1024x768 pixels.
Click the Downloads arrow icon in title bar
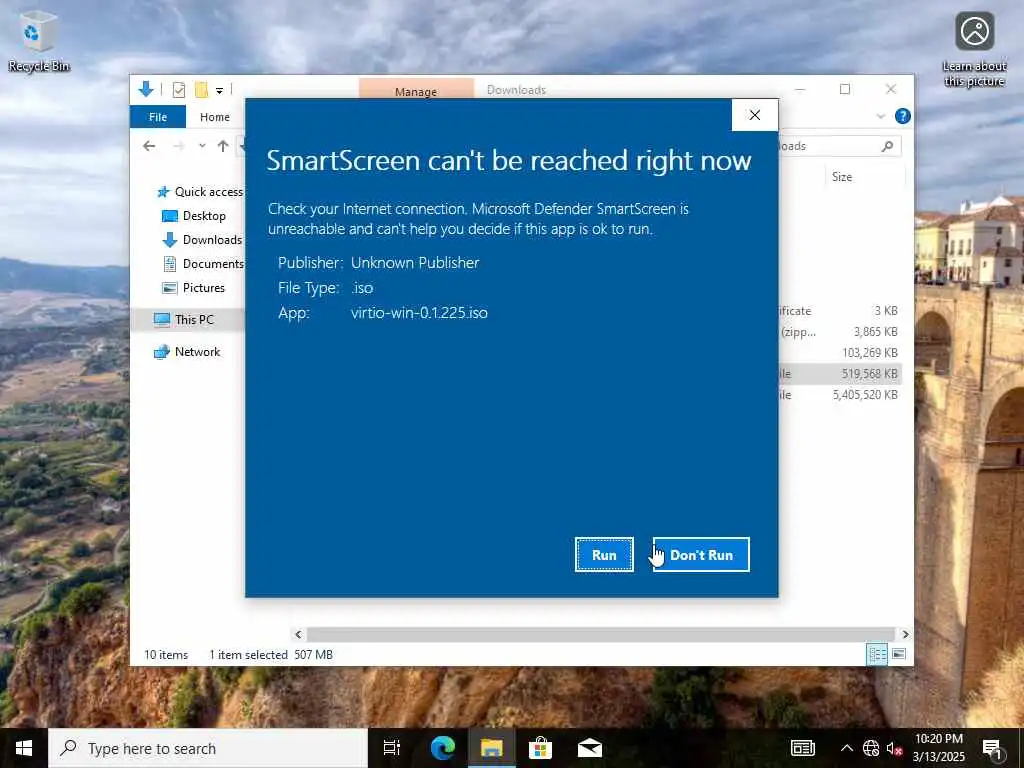146,89
